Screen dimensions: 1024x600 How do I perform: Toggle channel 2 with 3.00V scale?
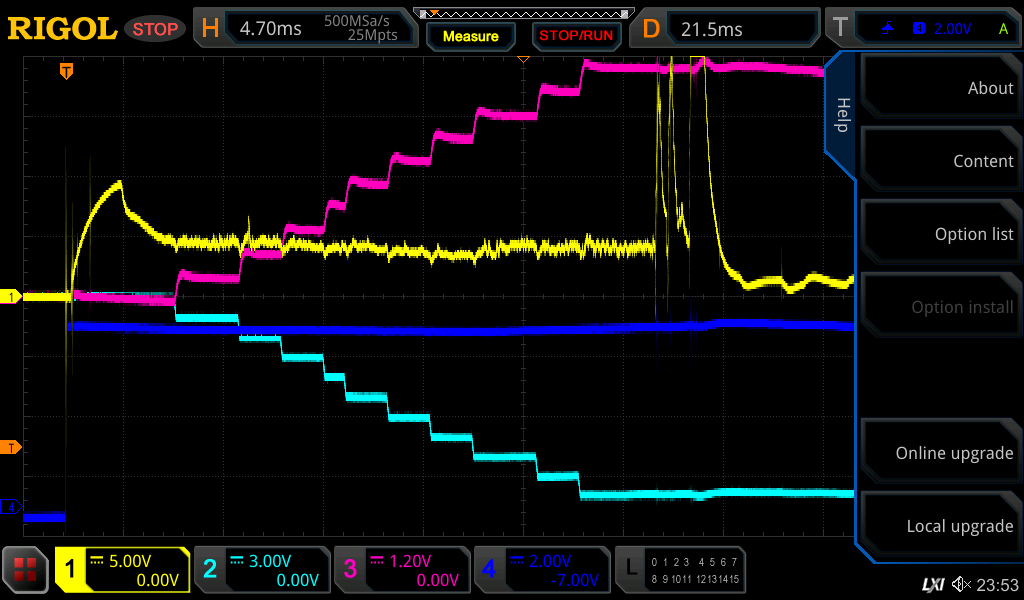[260, 570]
